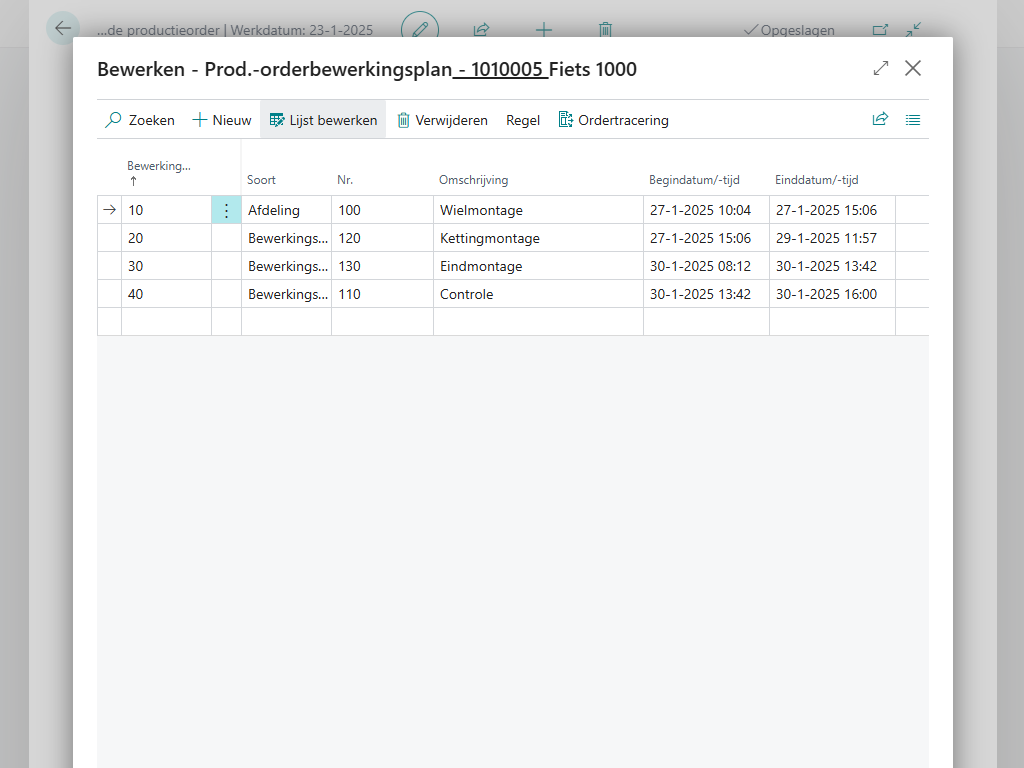Click Nieuw to add a line
1024x768 pixels.
click(x=222, y=120)
